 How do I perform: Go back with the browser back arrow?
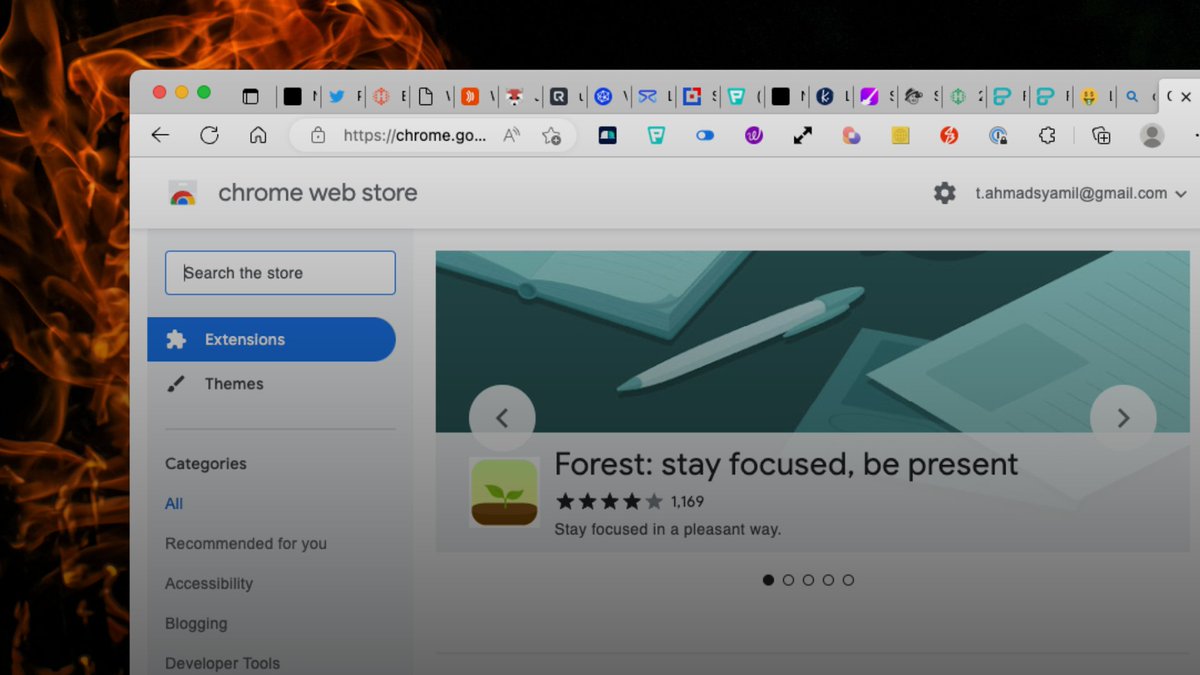pyautogui.click(x=160, y=135)
